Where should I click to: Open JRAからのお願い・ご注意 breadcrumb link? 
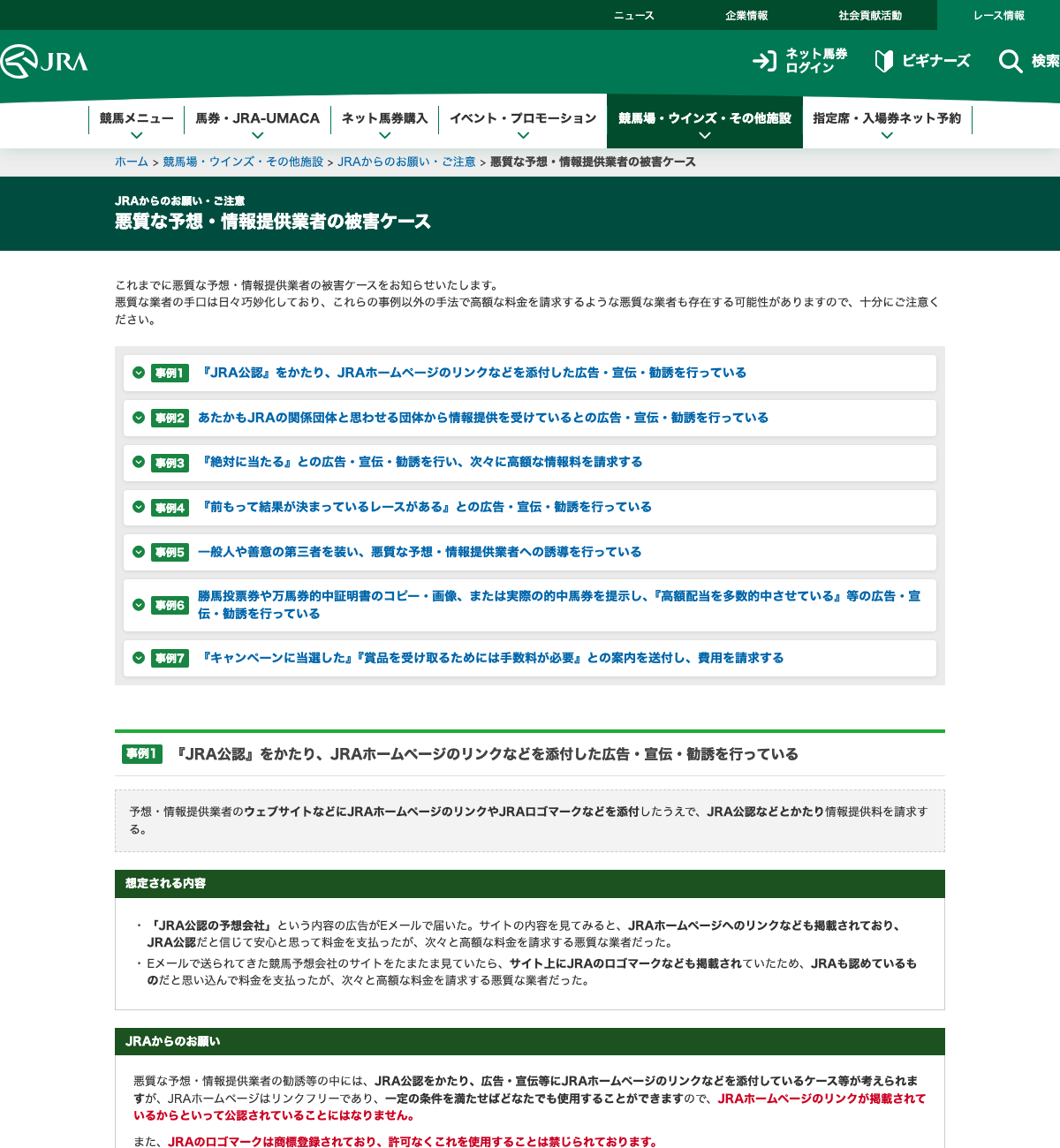pos(406,162)
